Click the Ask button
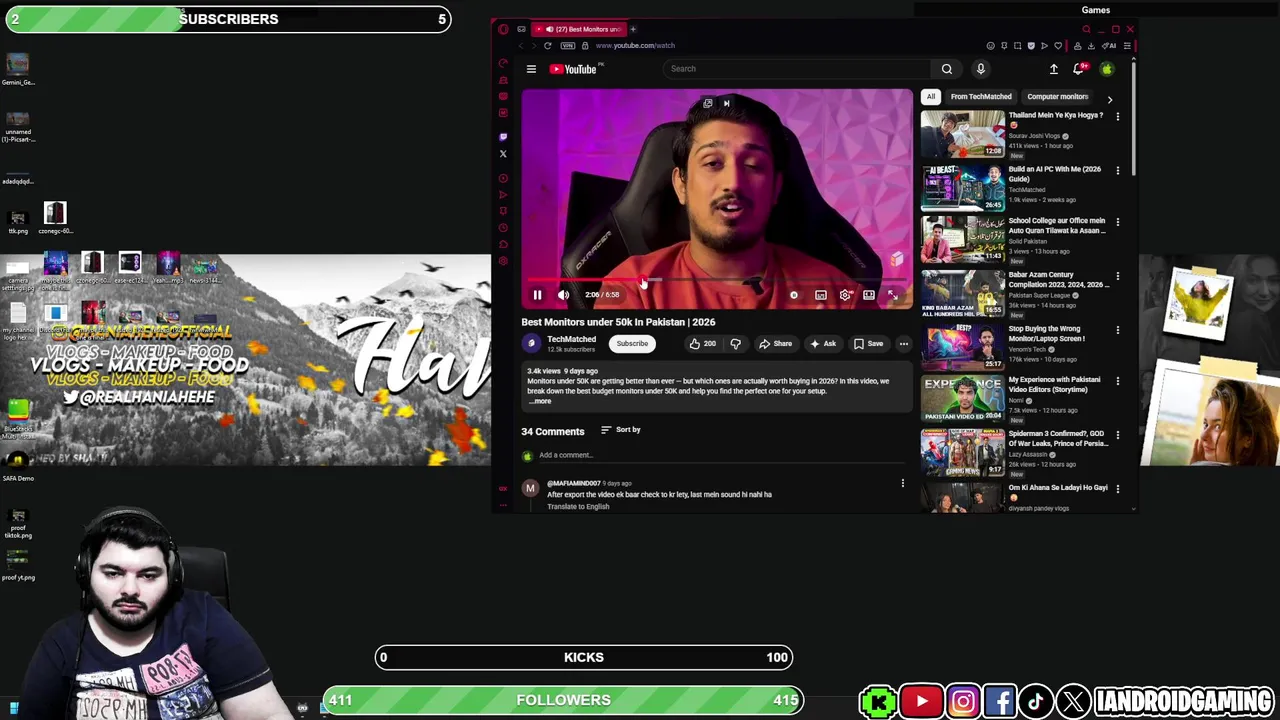1280x720 pixels. (823, 344)
